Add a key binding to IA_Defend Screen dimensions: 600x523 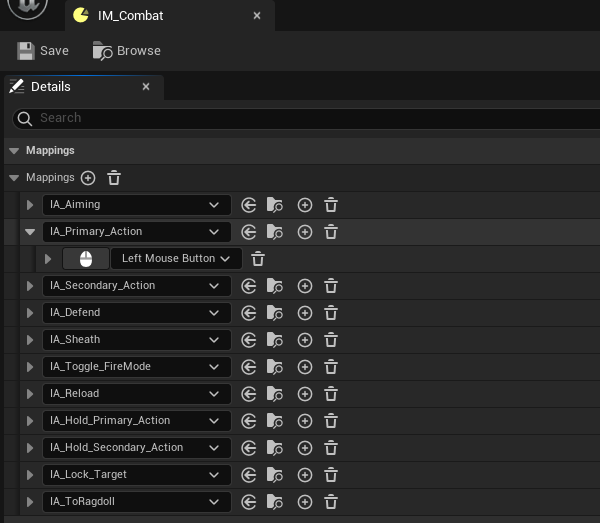tap(305, 313)
